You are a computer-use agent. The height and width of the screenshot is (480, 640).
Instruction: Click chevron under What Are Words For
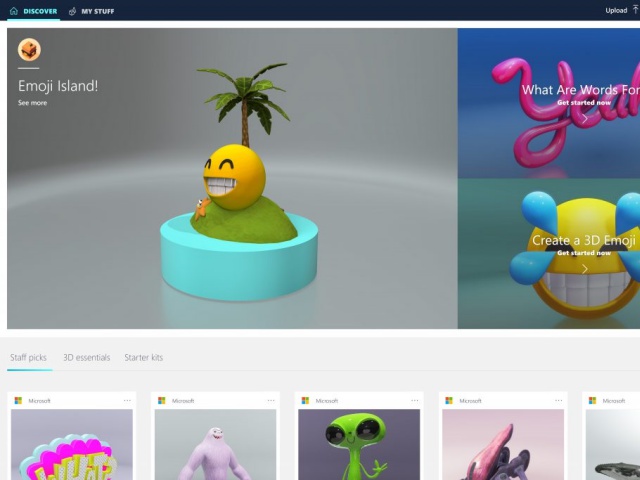584,117
